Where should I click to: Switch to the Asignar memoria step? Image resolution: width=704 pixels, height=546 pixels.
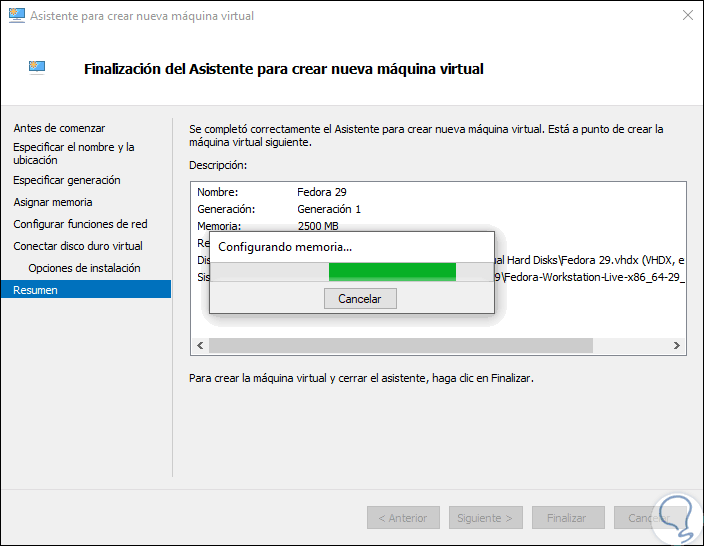pyautogui.click(x=53, y=202)
